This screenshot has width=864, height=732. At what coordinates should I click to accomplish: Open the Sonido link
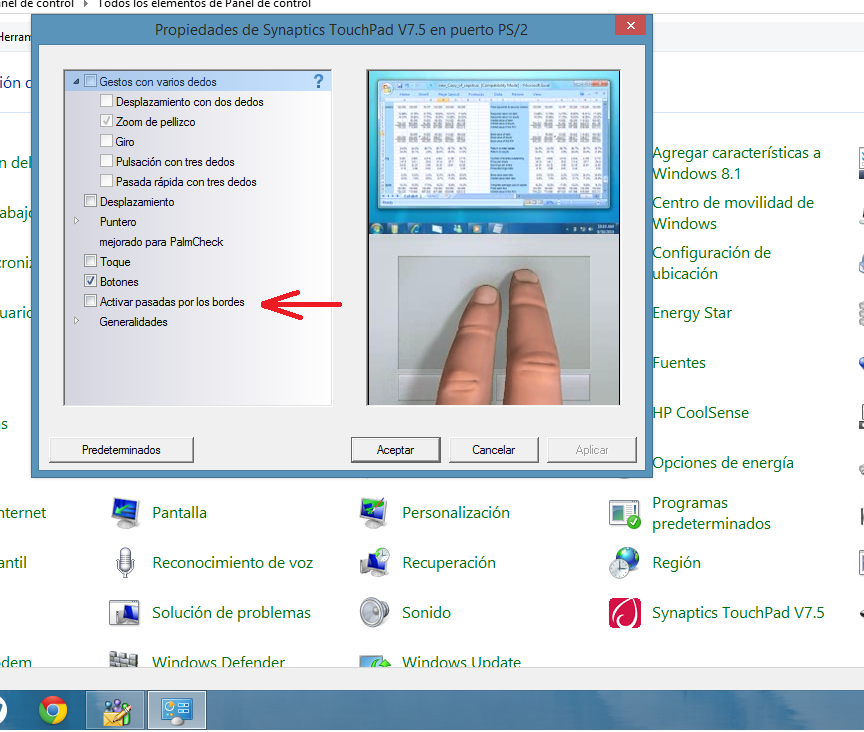(426, 612)
